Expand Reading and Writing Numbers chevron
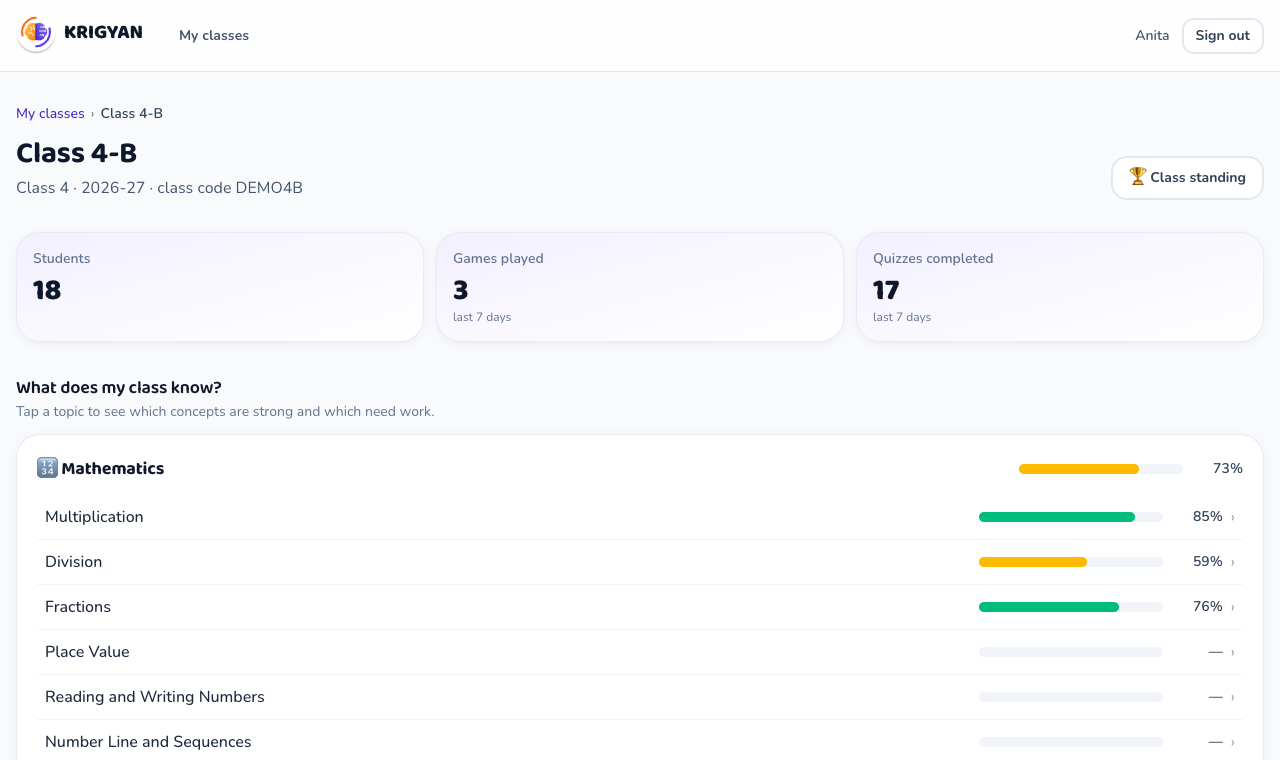The height and width of the screenshot is (760, 1280). point(1233,697)
